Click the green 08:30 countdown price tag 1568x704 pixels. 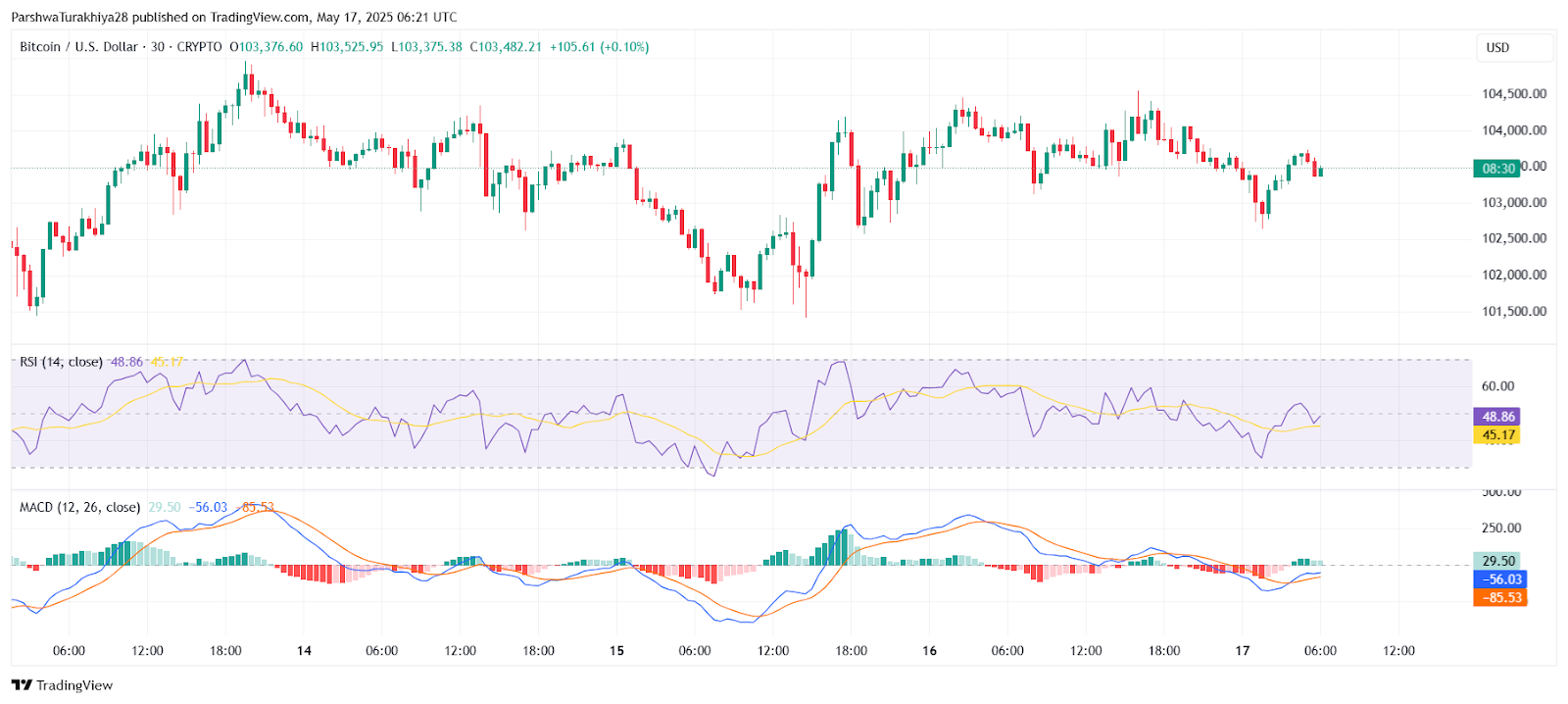[1498, 169]
